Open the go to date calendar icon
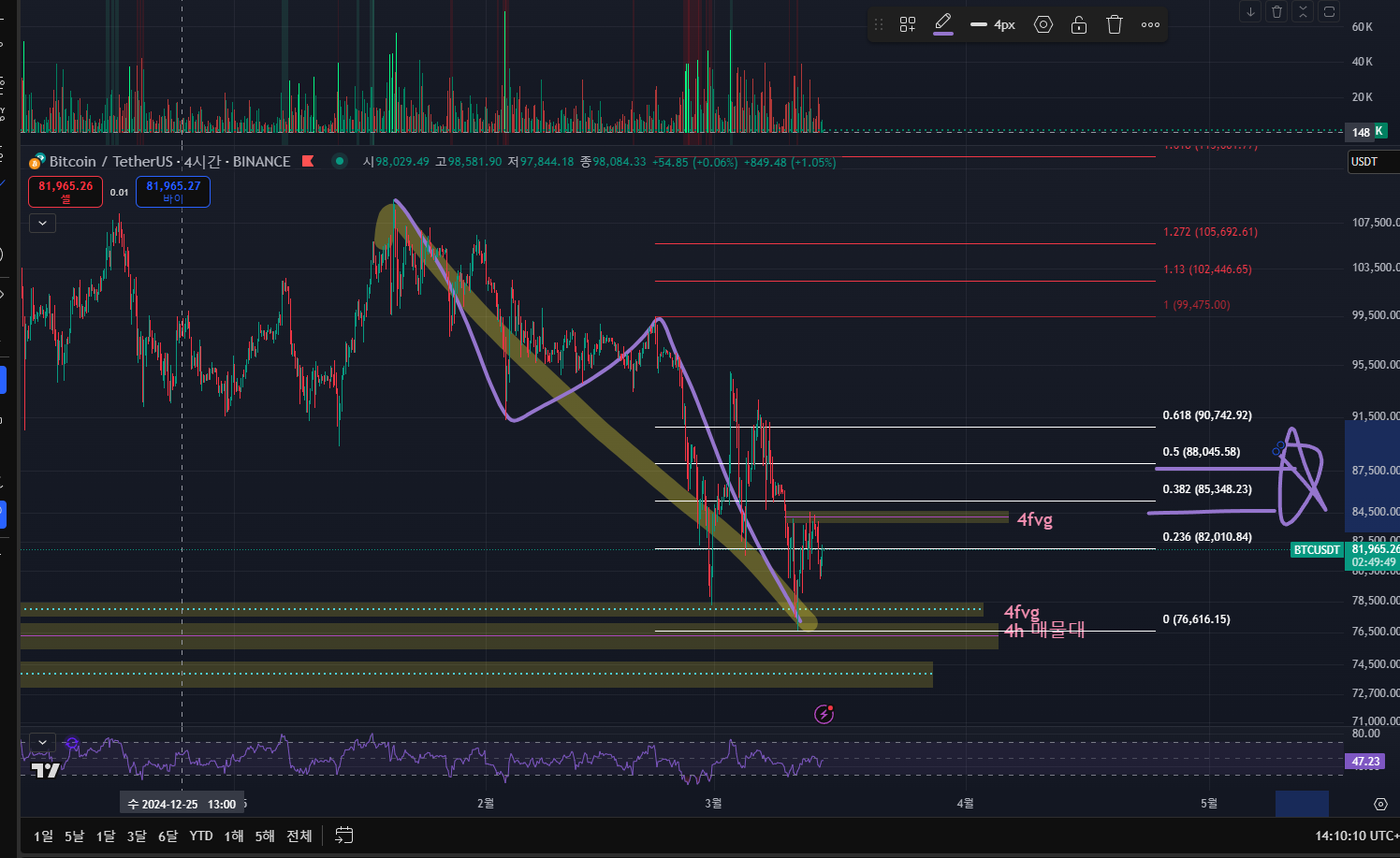The height and width of the screenshot is (858, 1400). 344,836
